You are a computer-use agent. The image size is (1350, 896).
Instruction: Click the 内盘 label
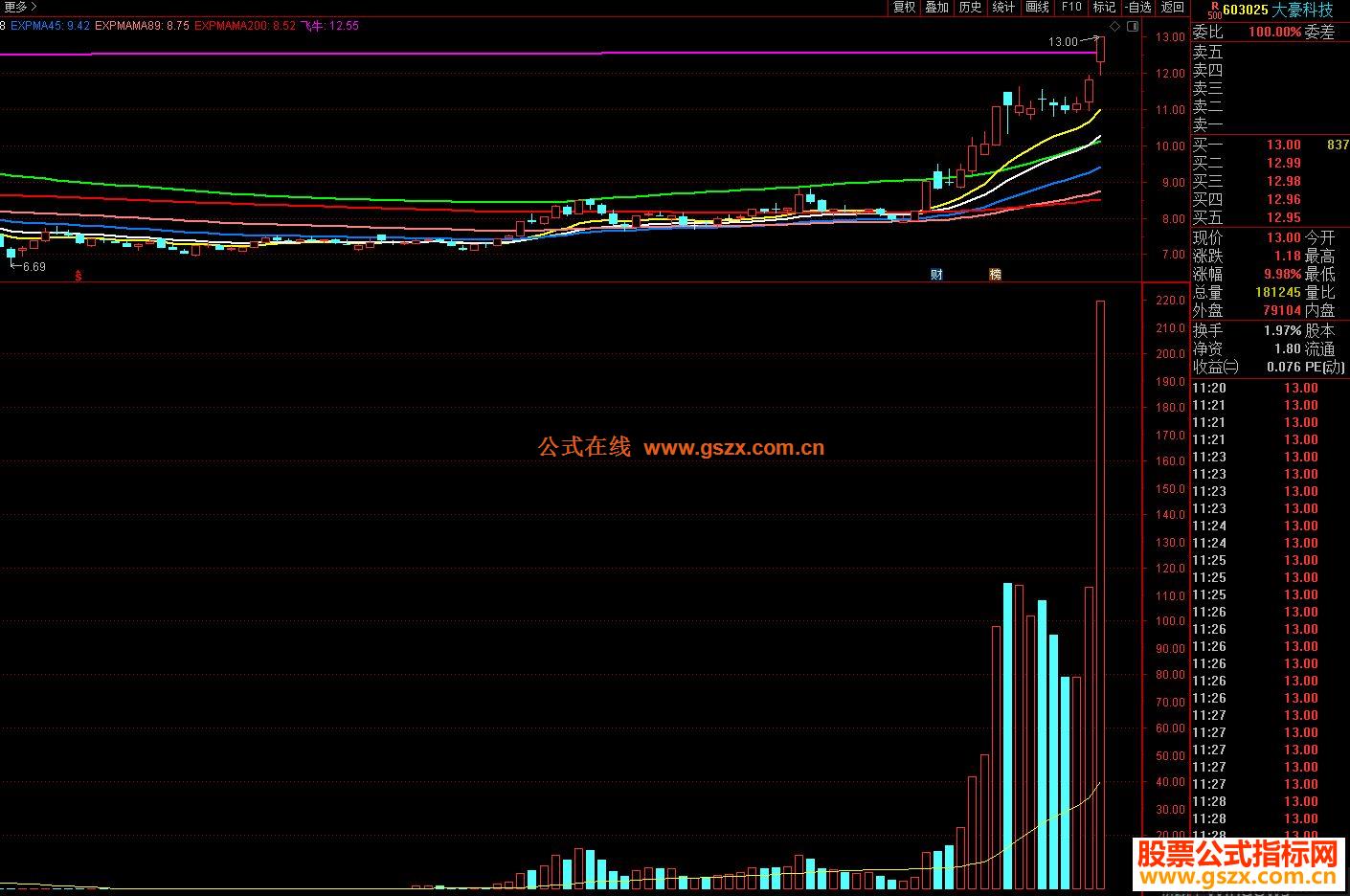[x=1319, y=310]
